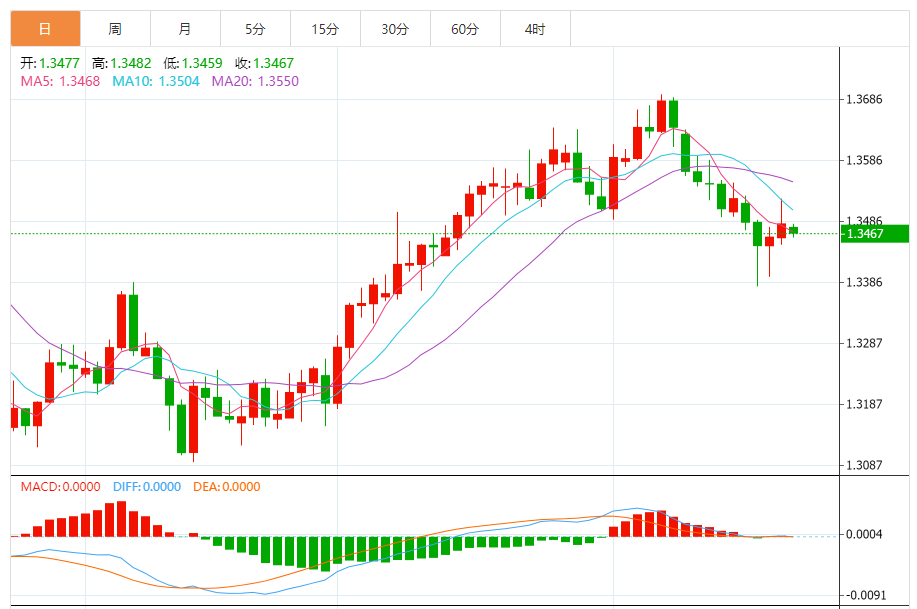Click the 1.3586 price axis label
Viewport: 917px width, 609px height.
coord(864,160)
